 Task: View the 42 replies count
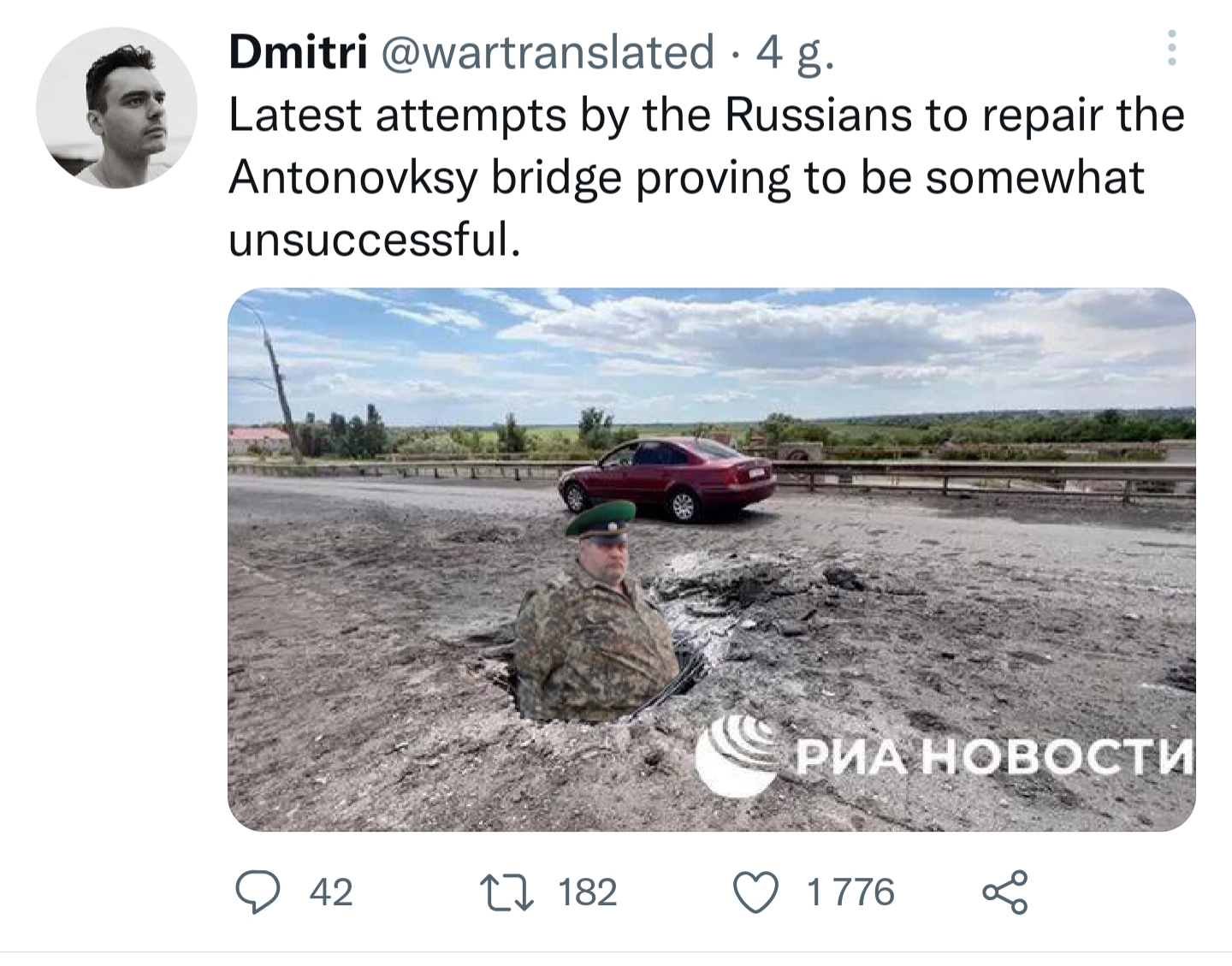(x=331, y=892)
